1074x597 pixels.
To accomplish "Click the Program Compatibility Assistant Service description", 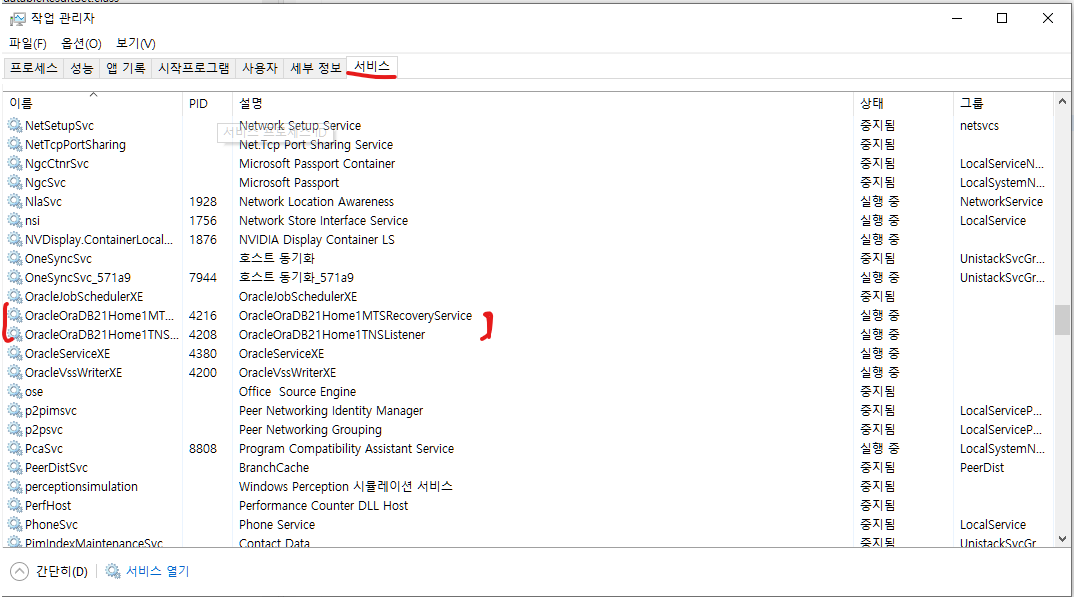I will [x=347, y=448].
